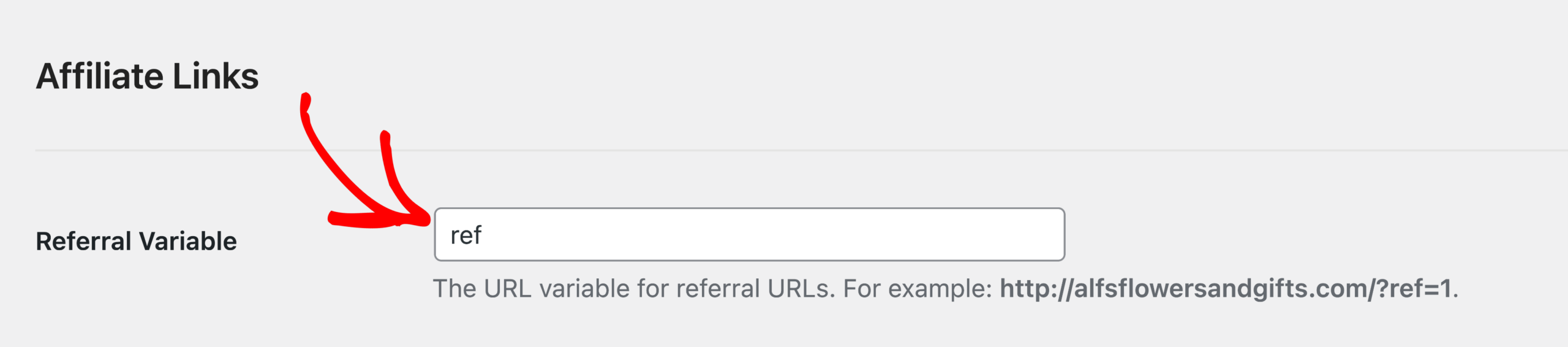Place cursor after the "ref" text
Screen dimensions: 1568x347
483,235
